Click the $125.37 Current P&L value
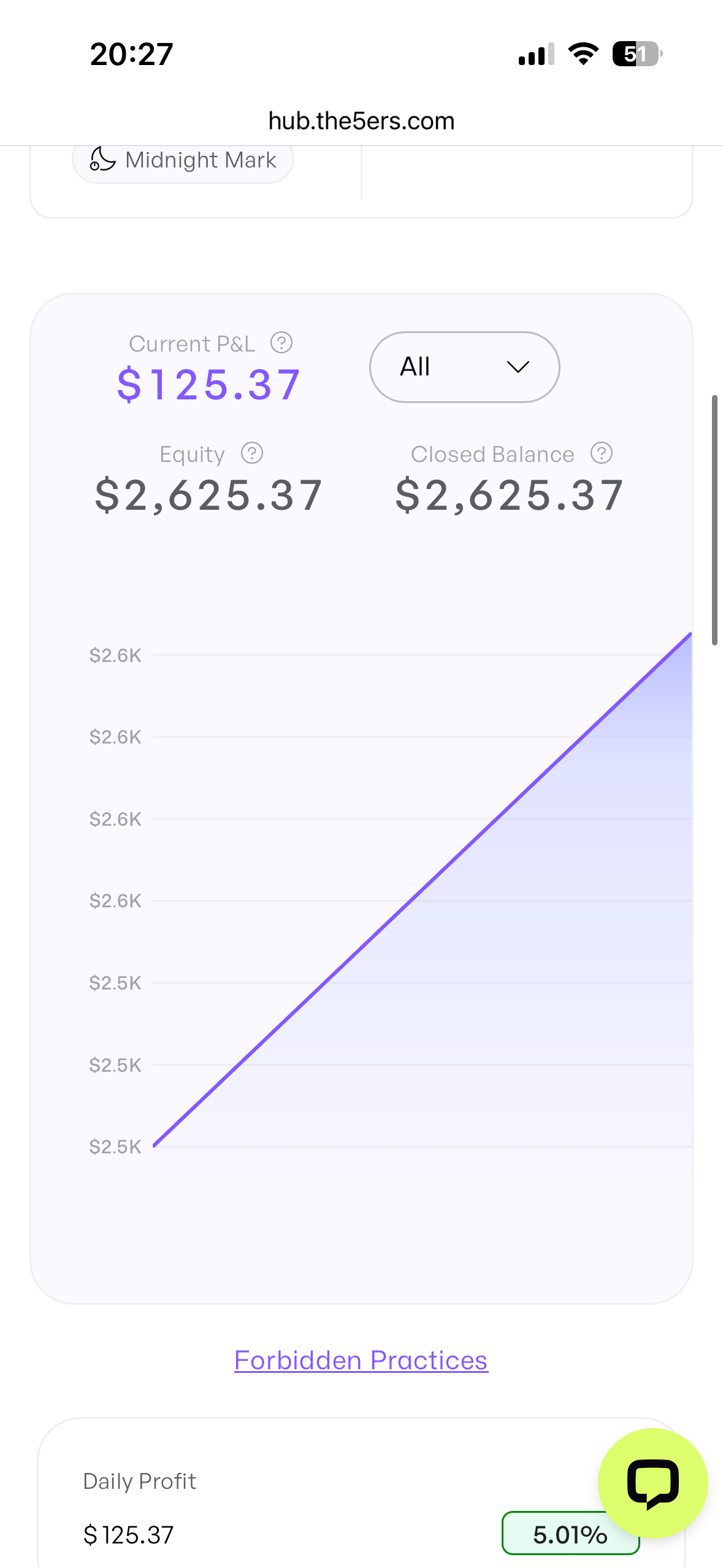This screenshot has width=723, height=1568. [209, 385]
